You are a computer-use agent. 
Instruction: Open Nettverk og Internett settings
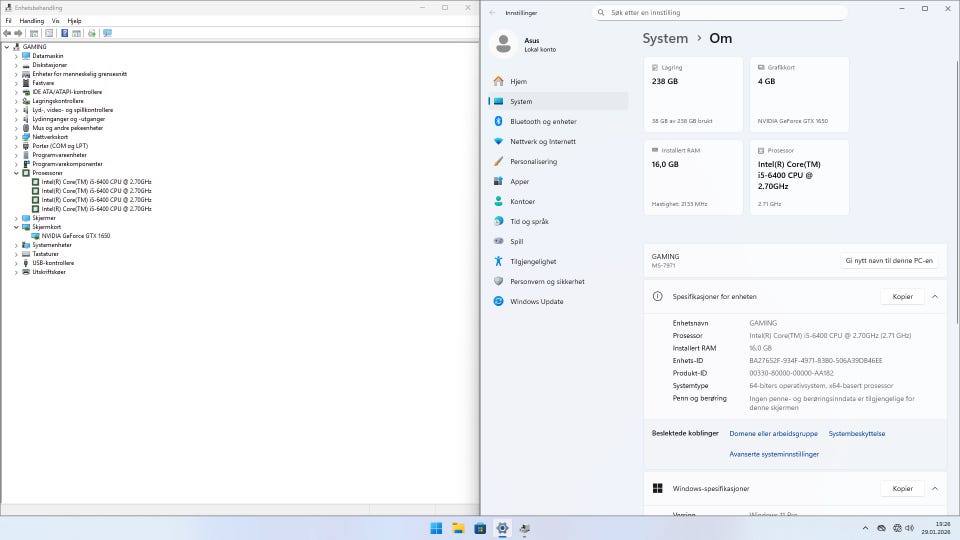point(558,141)
